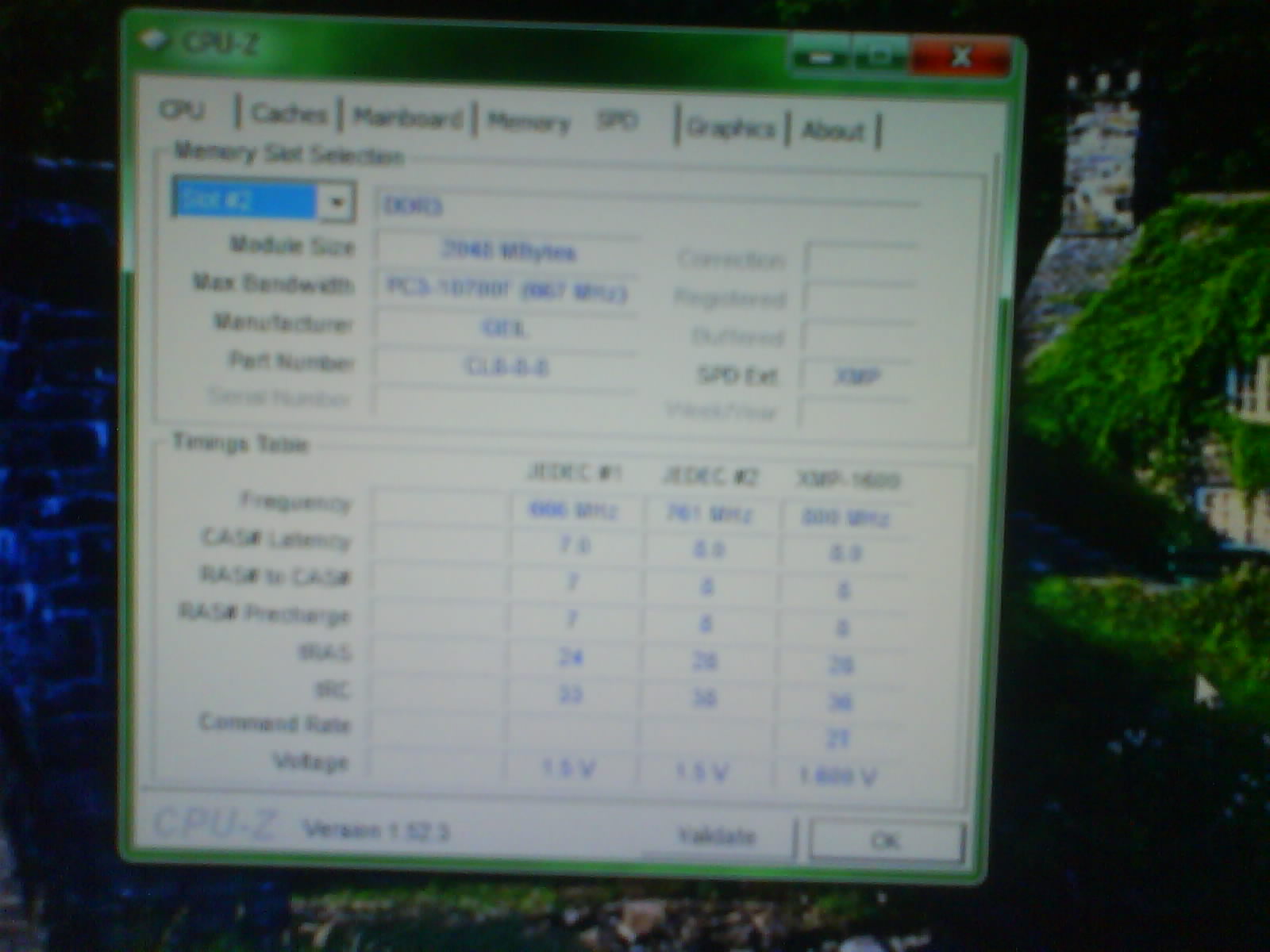Switch to the About tab
This screenshot has width=1270, height=952.
click(833, 130)
